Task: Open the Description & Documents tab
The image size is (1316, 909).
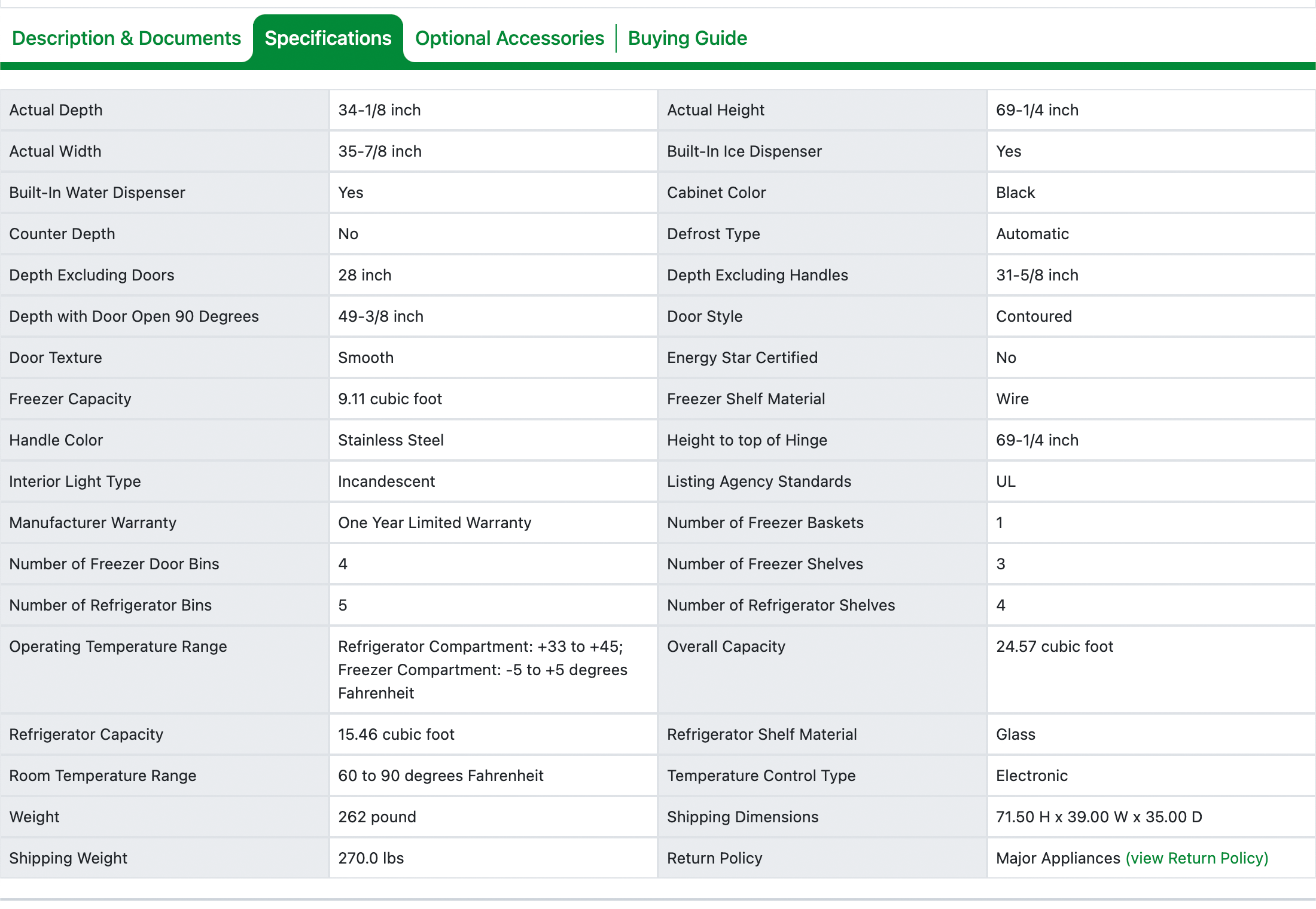Action: (x=126, y=38)
